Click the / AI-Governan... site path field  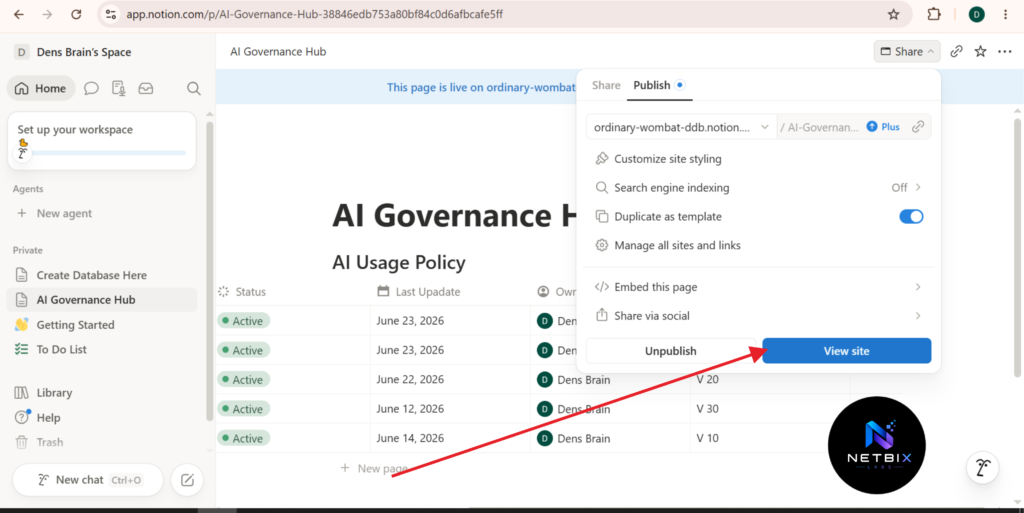point(819,127)
